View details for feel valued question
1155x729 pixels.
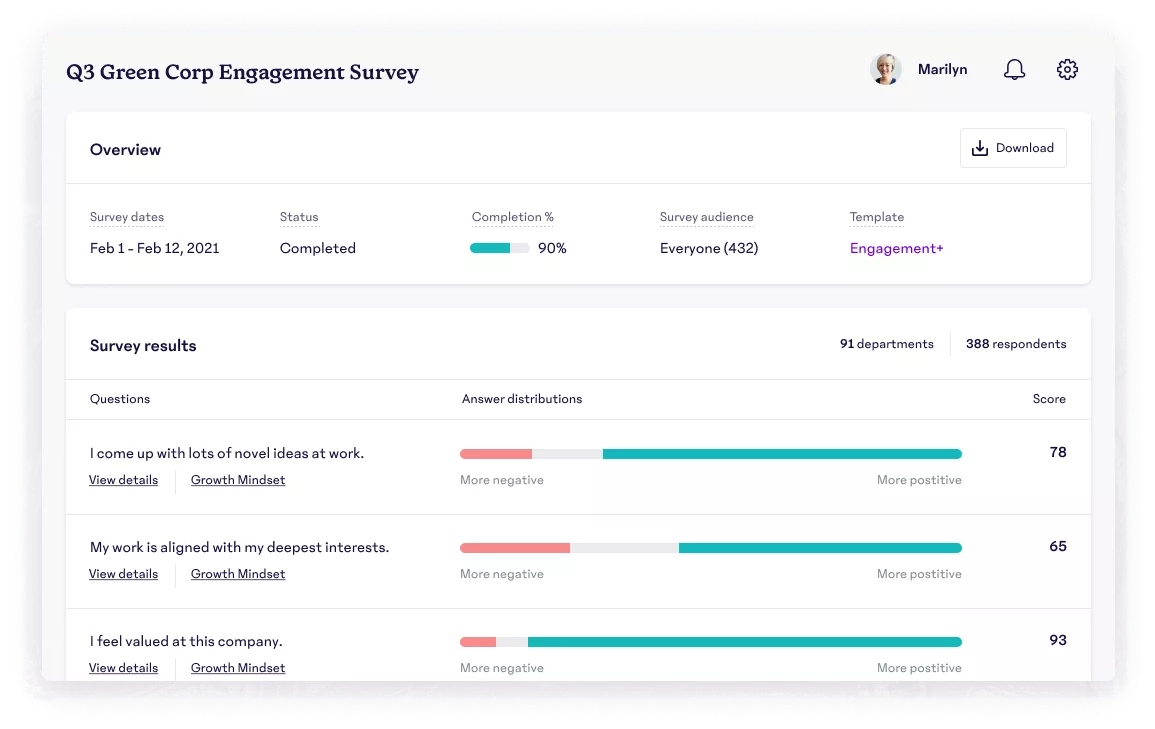coord(123,668)
